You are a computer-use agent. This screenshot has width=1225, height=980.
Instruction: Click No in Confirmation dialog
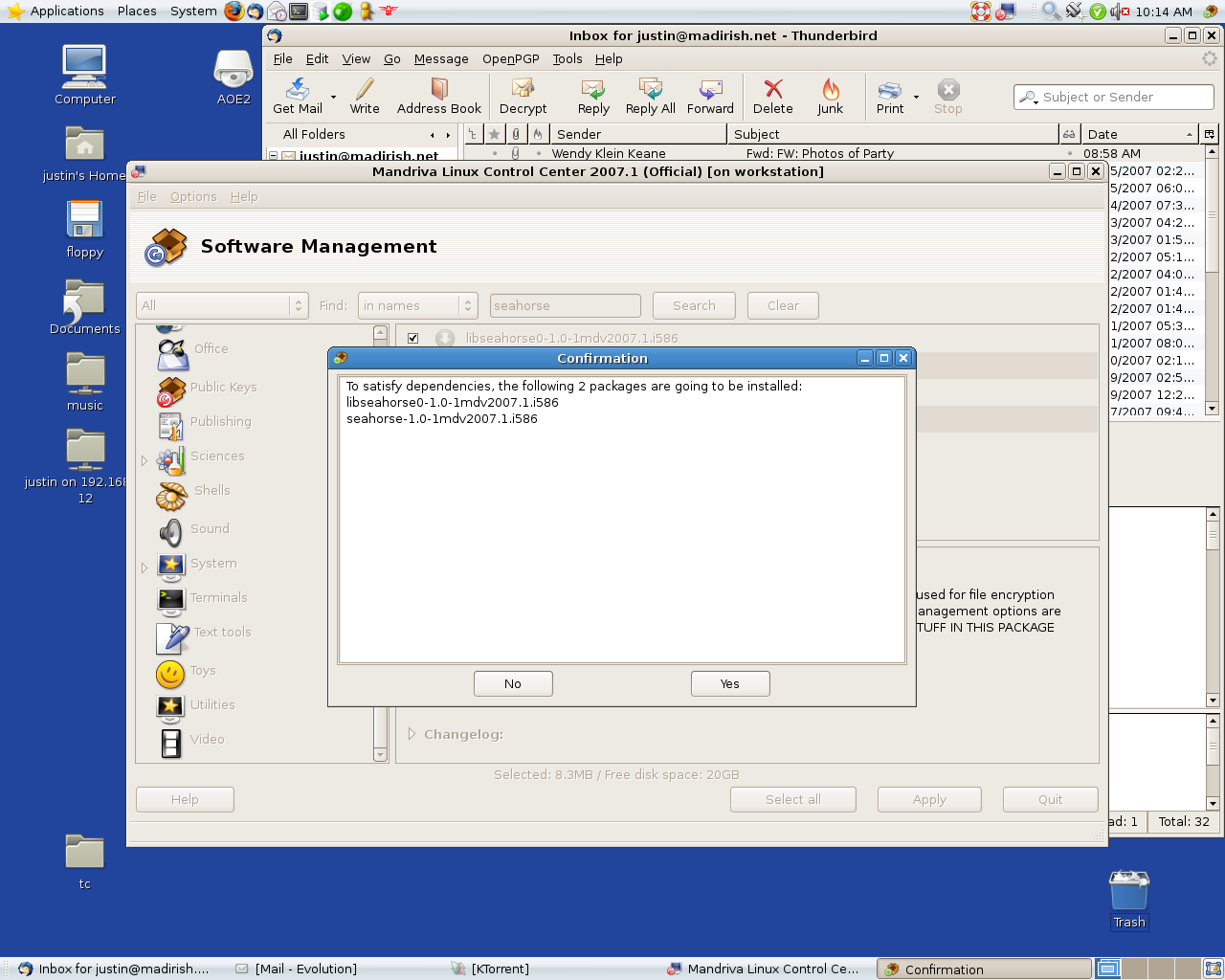[x=513, y=683]
